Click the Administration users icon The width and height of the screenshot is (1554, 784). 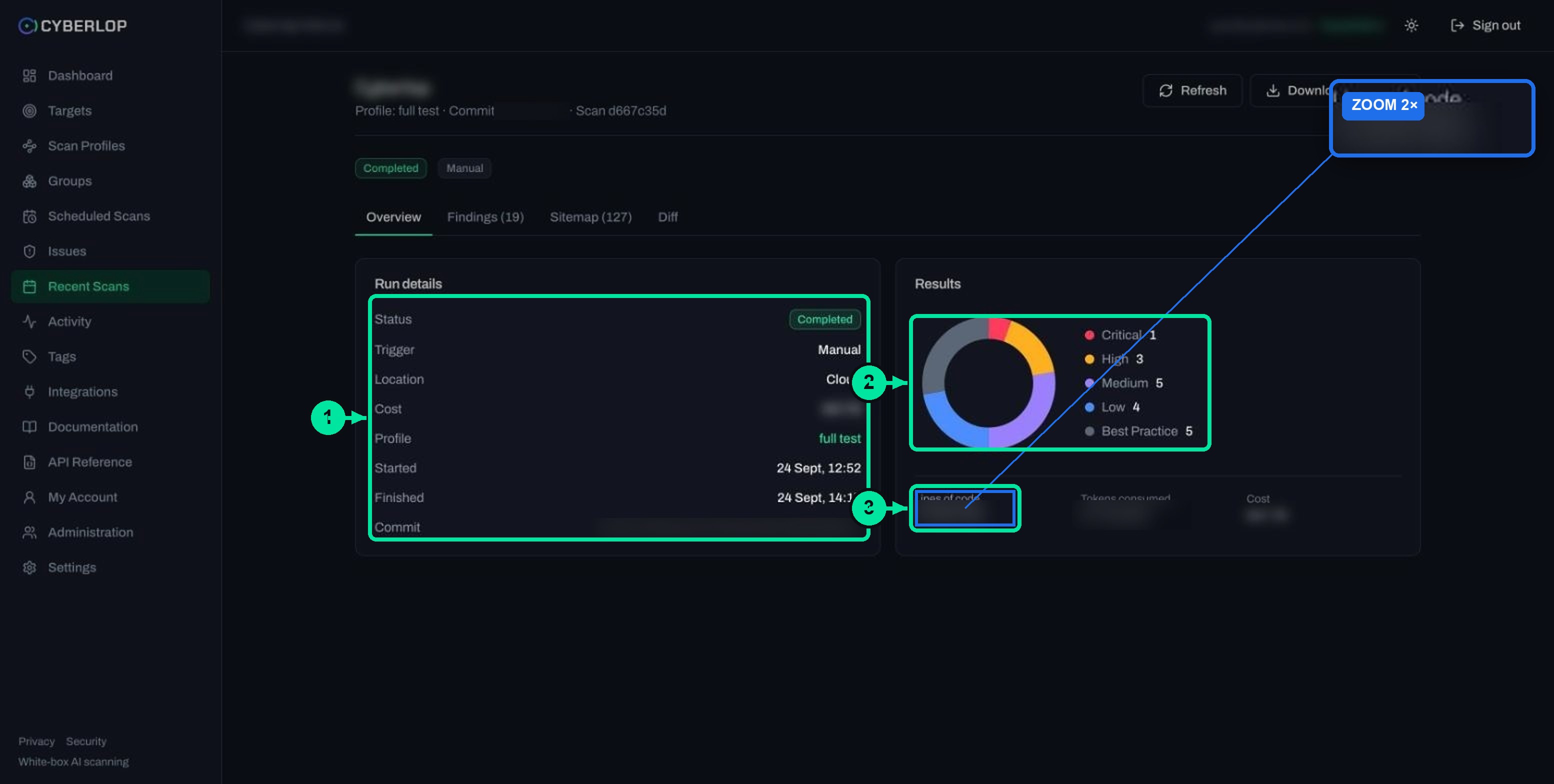(29, 532)
